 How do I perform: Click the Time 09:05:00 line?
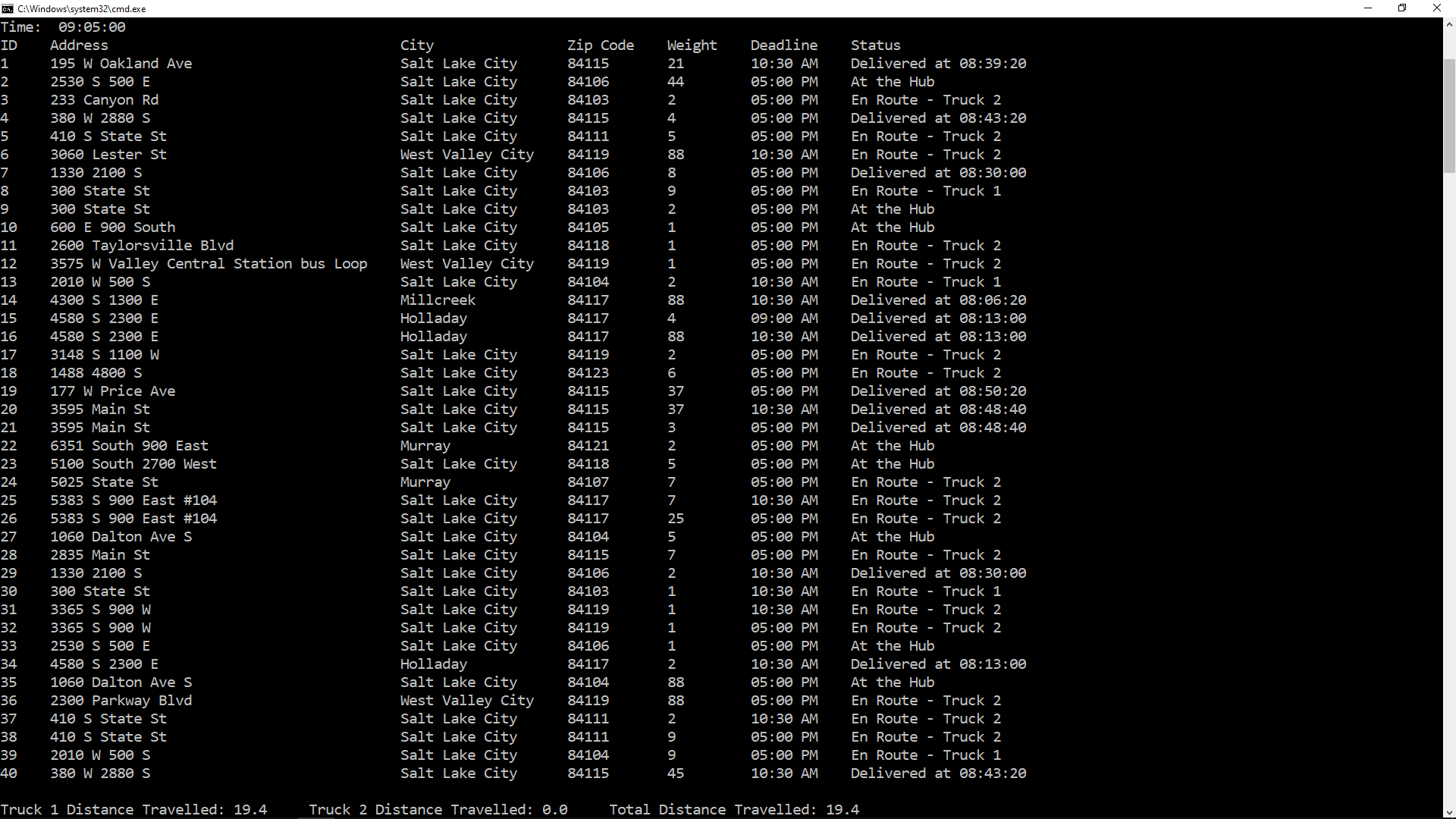[64, 27]
